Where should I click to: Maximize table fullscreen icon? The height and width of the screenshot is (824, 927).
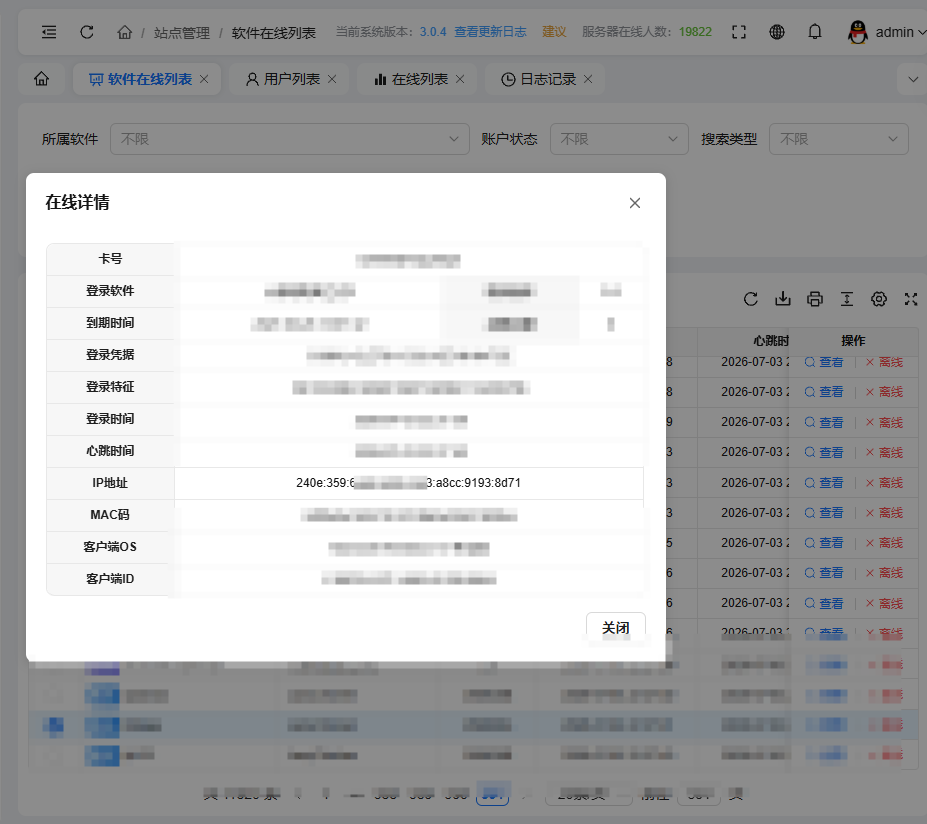tap(911, 299)
